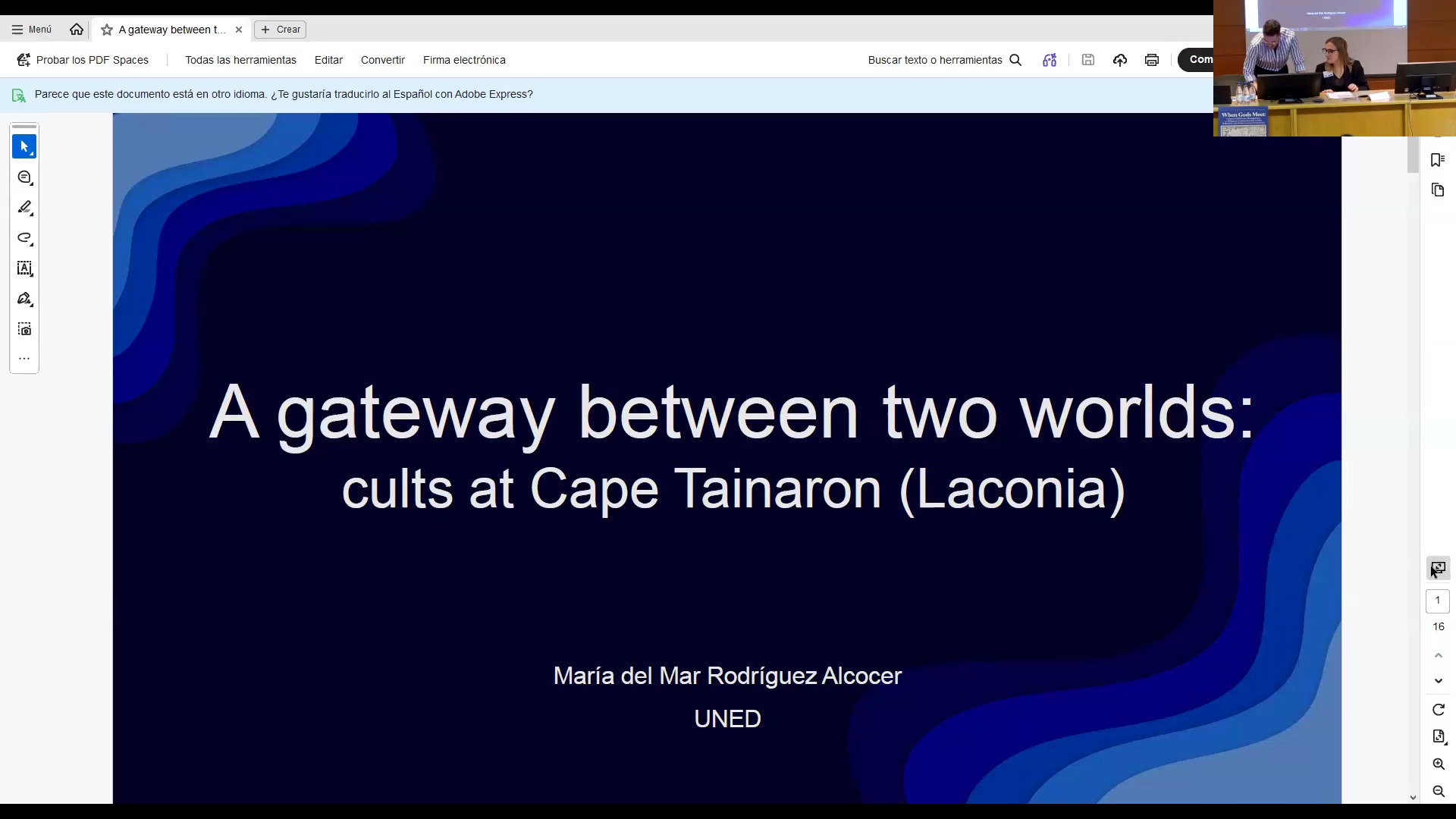Click the vertical scrollbar thumb

pos(1413,154)
